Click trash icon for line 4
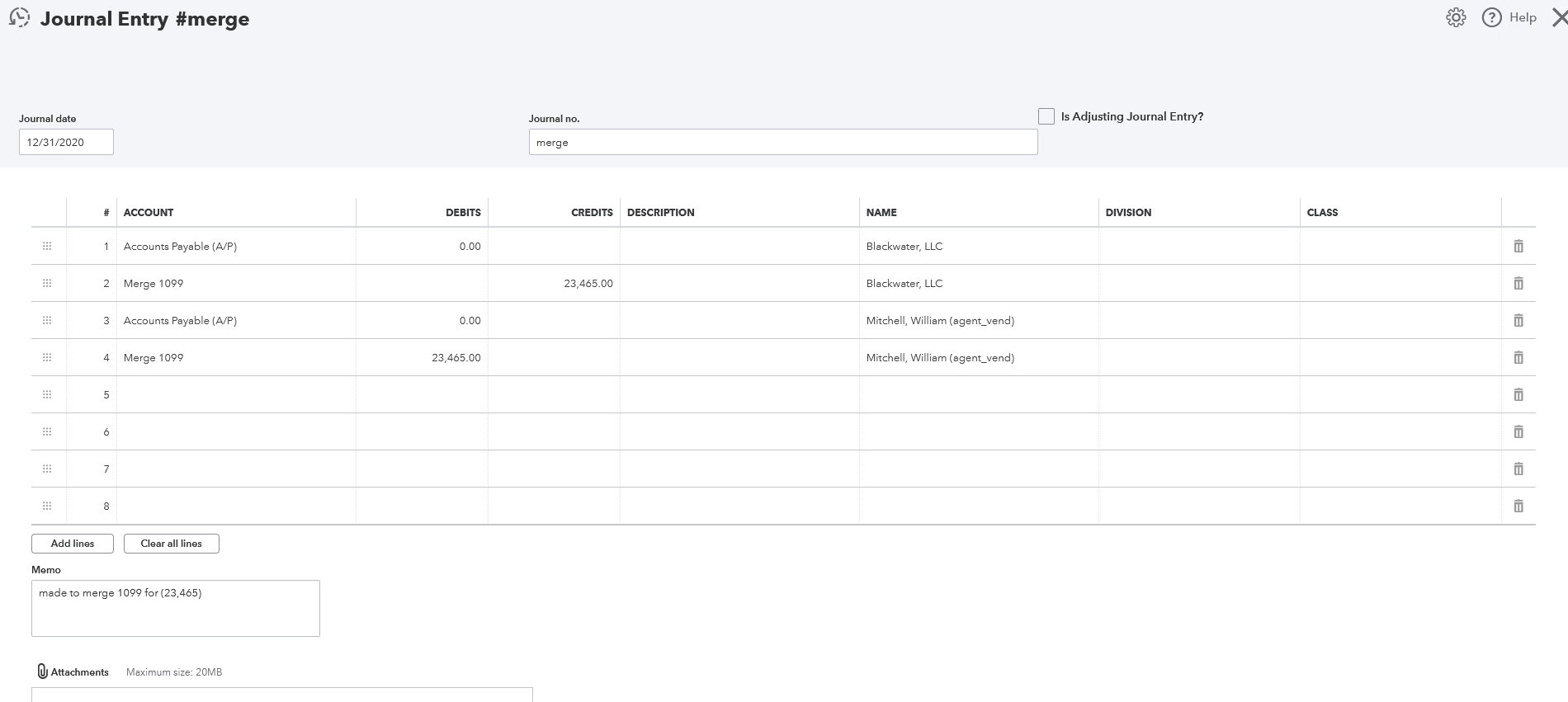The image size is (1568, 702). (x=1518, y=358)
